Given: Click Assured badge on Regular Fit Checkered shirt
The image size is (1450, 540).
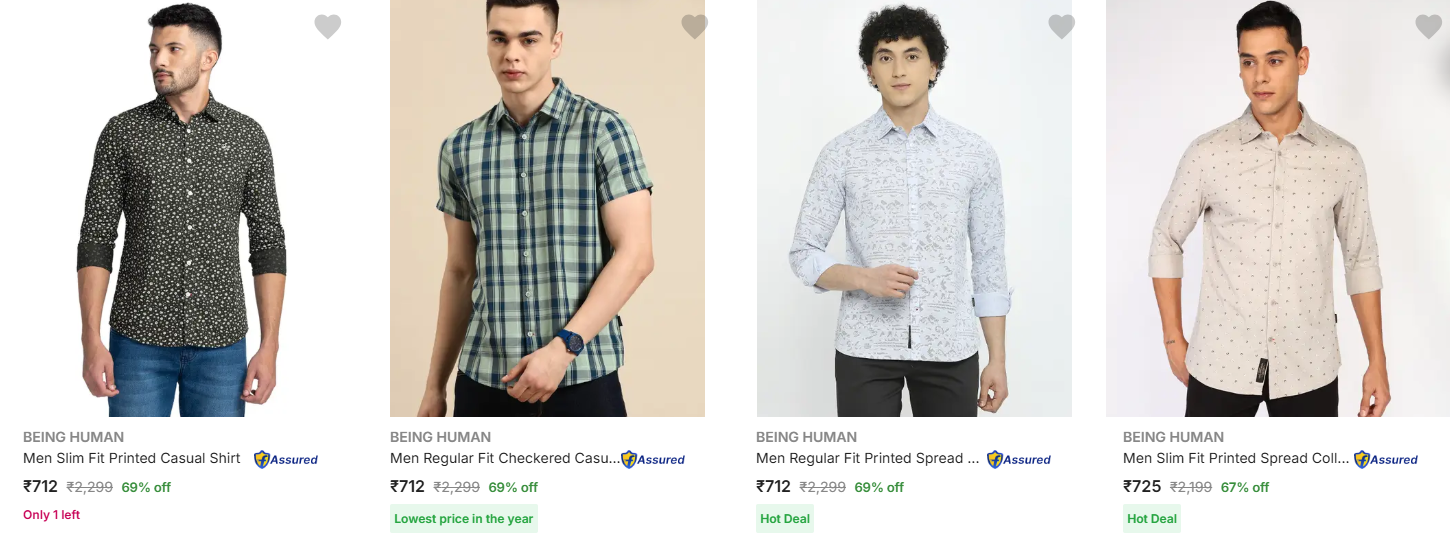Looking at the screenshot, I should coord(653,460).
